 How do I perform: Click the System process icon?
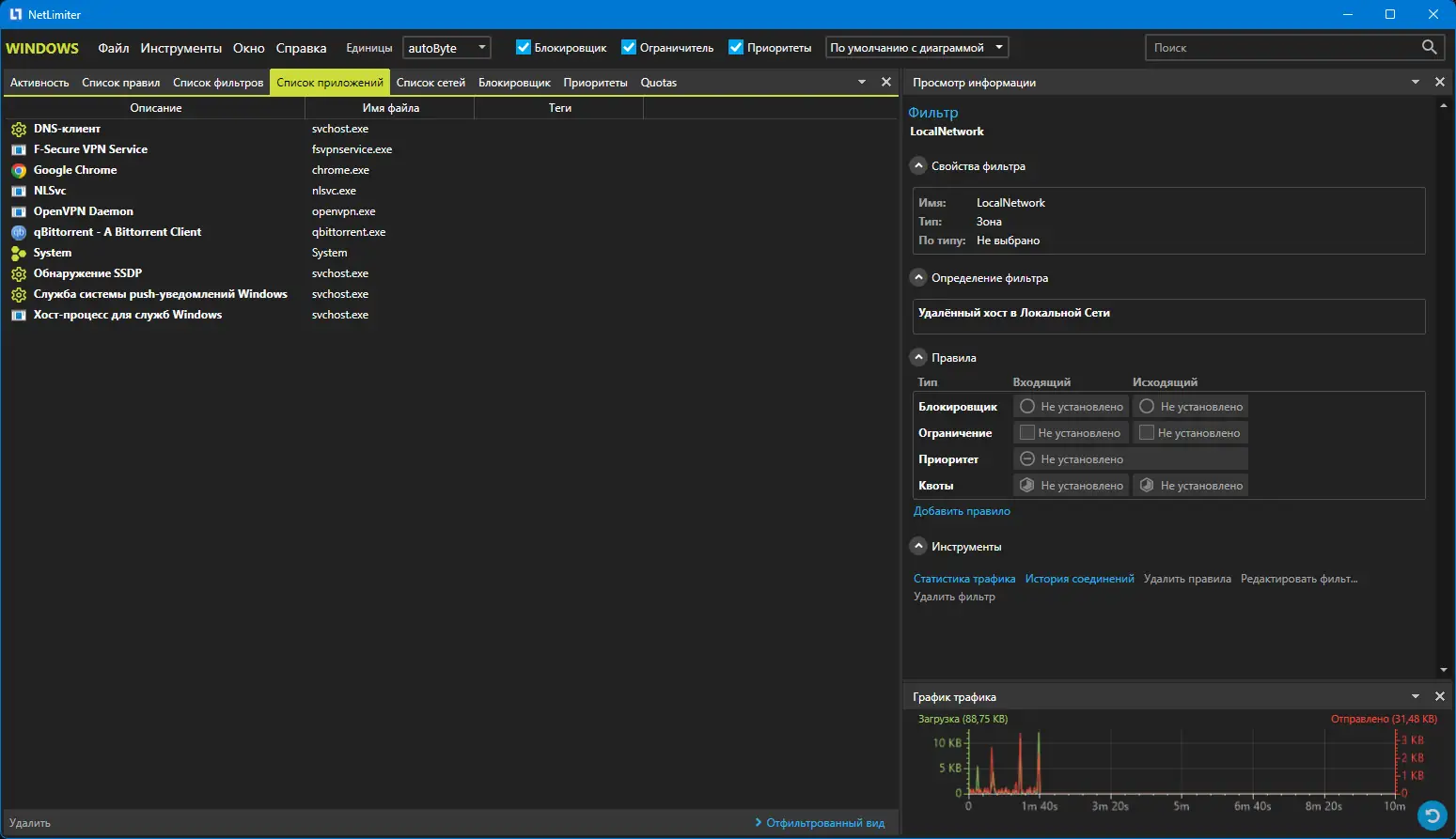tap(19, 254)
